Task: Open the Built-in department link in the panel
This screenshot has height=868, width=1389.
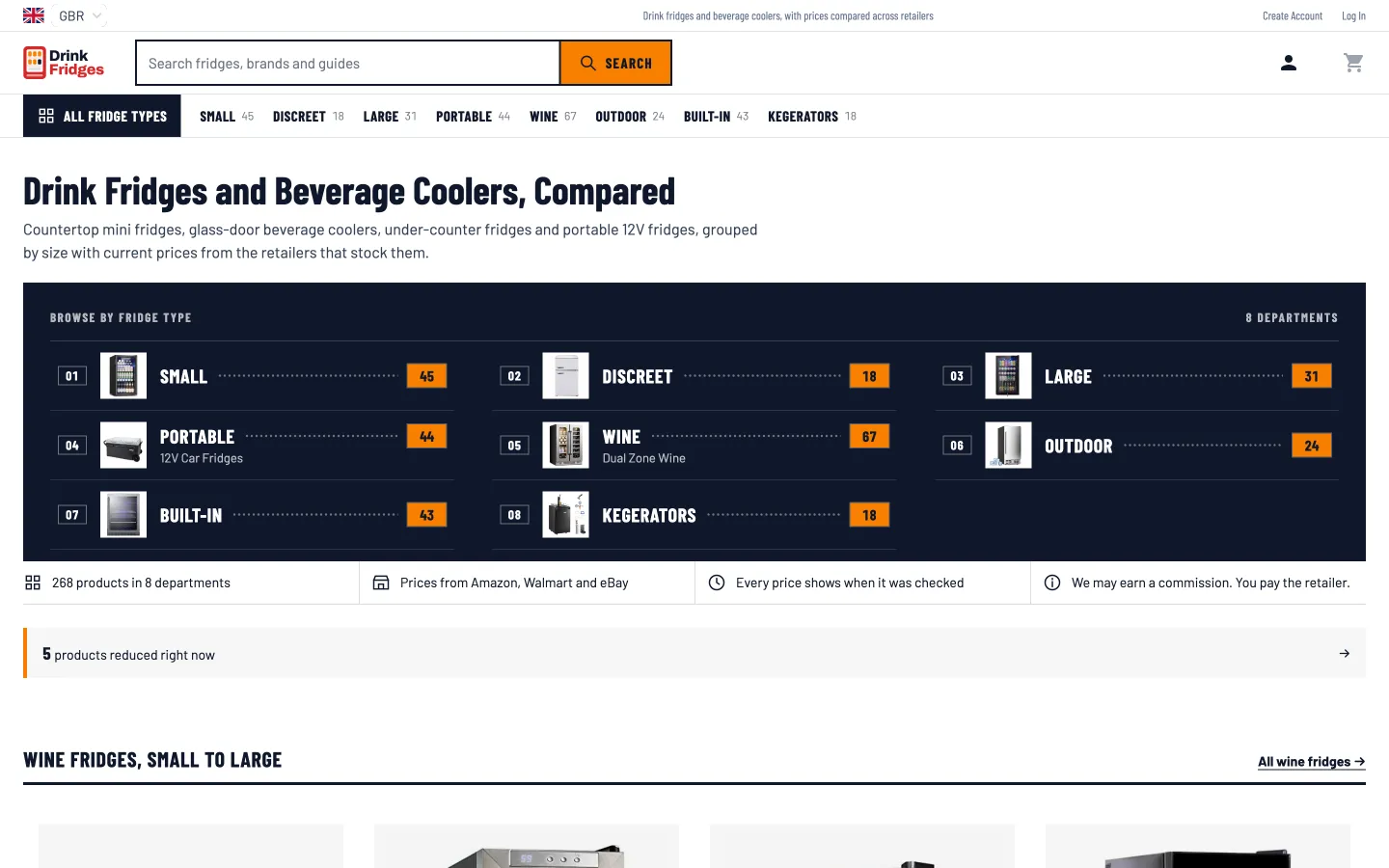Action: click(x=252, y=515)
